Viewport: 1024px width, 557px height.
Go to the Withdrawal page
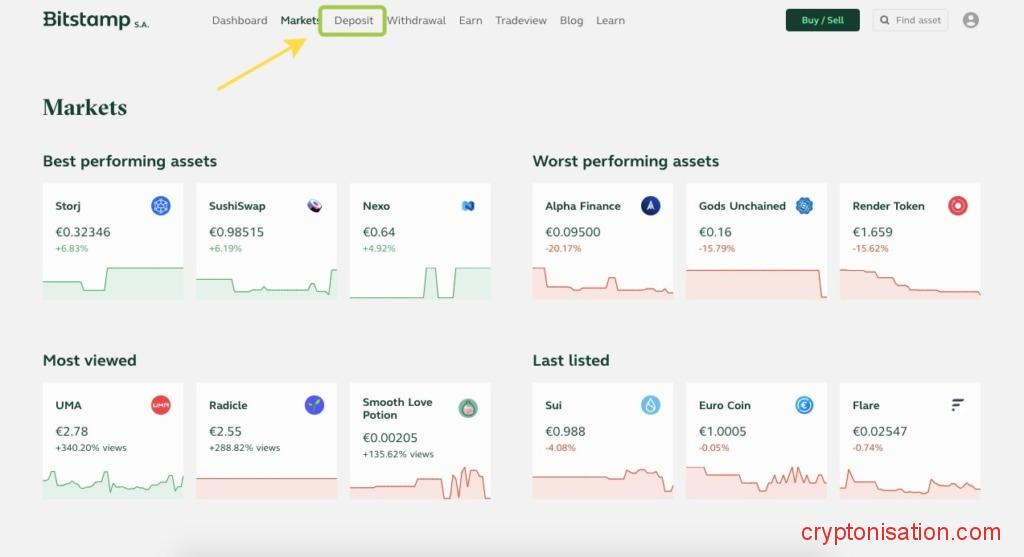pyautogui.click(x=416, y=20)
